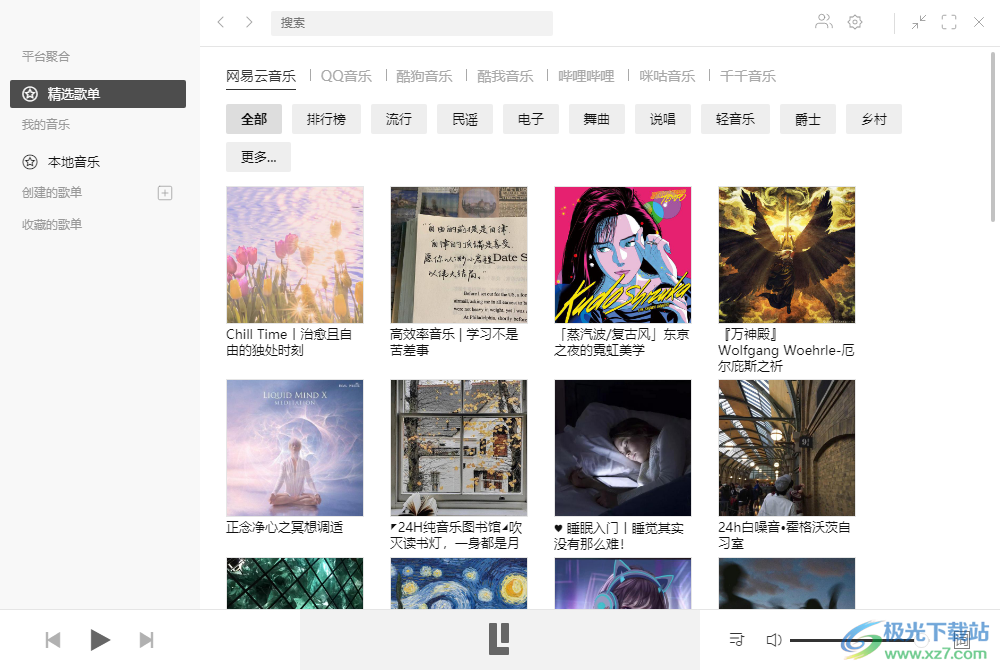
Task: Click the star icon beside 本地音乐
Action: pyautogui.click(x=30, y=162)
